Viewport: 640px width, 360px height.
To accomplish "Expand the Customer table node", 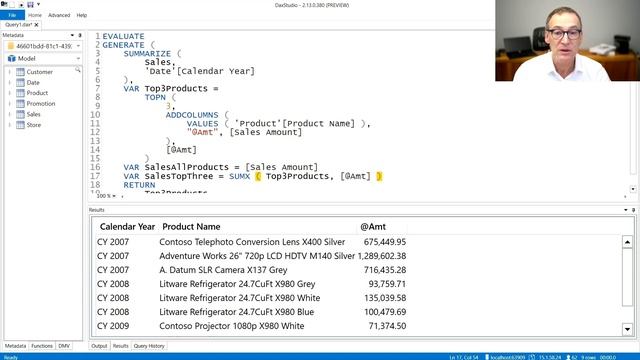I will 10,72.
